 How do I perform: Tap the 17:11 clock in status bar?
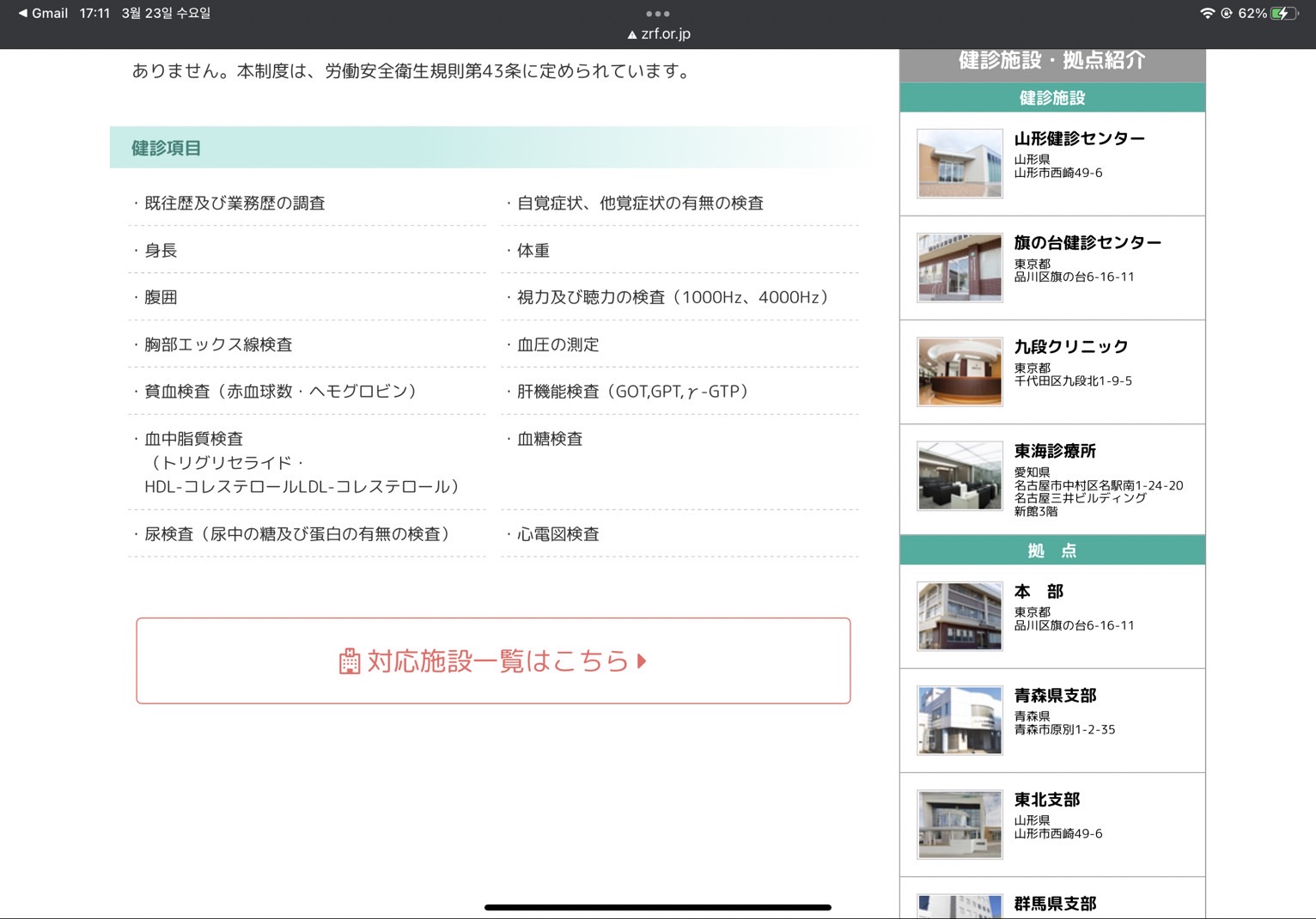click(x=94, y=13)
